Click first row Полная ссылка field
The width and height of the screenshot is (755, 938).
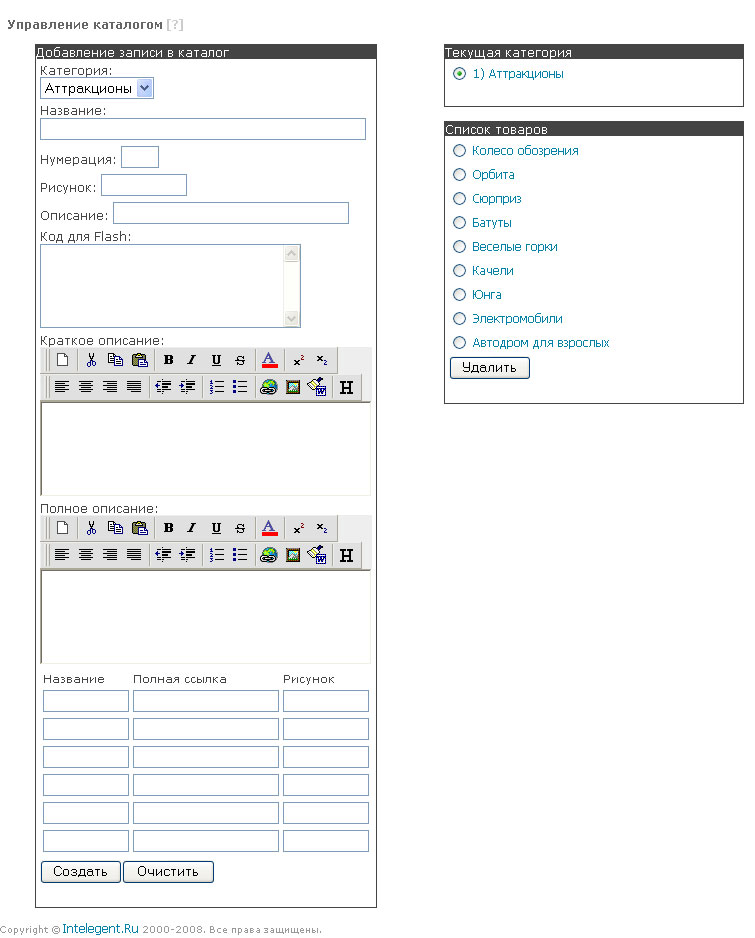click(x=206, y=701)
